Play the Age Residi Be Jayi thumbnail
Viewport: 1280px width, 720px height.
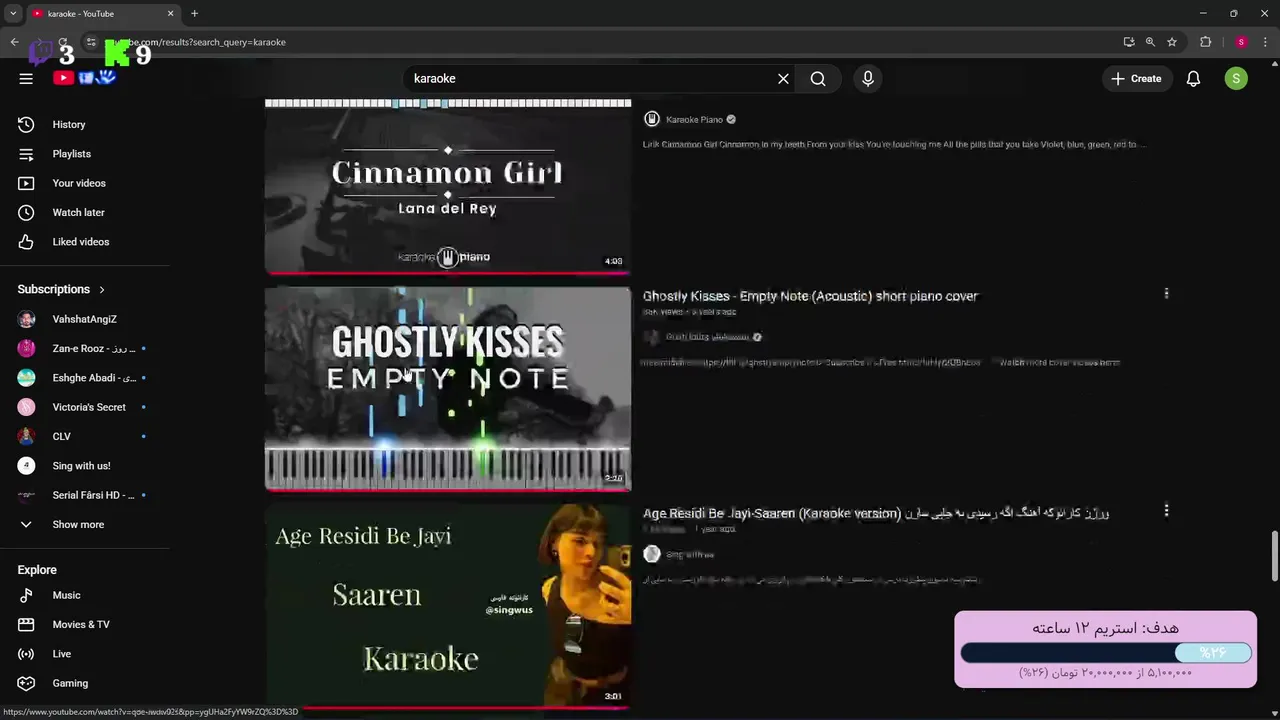(x=448, y=606)
